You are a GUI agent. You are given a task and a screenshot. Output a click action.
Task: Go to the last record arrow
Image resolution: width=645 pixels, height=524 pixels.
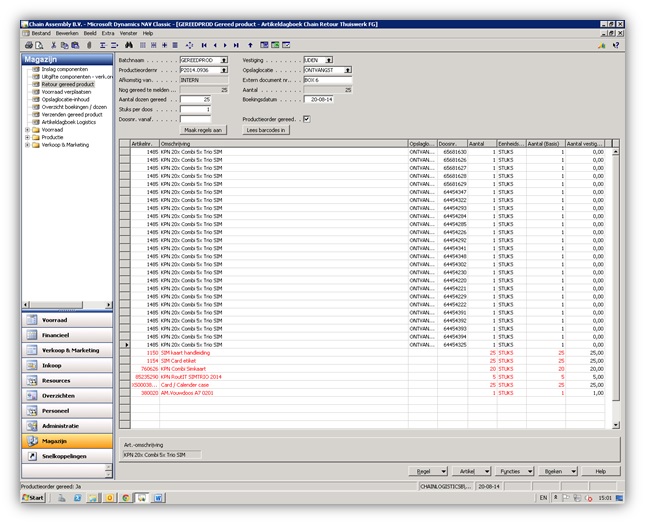(236, 45)
